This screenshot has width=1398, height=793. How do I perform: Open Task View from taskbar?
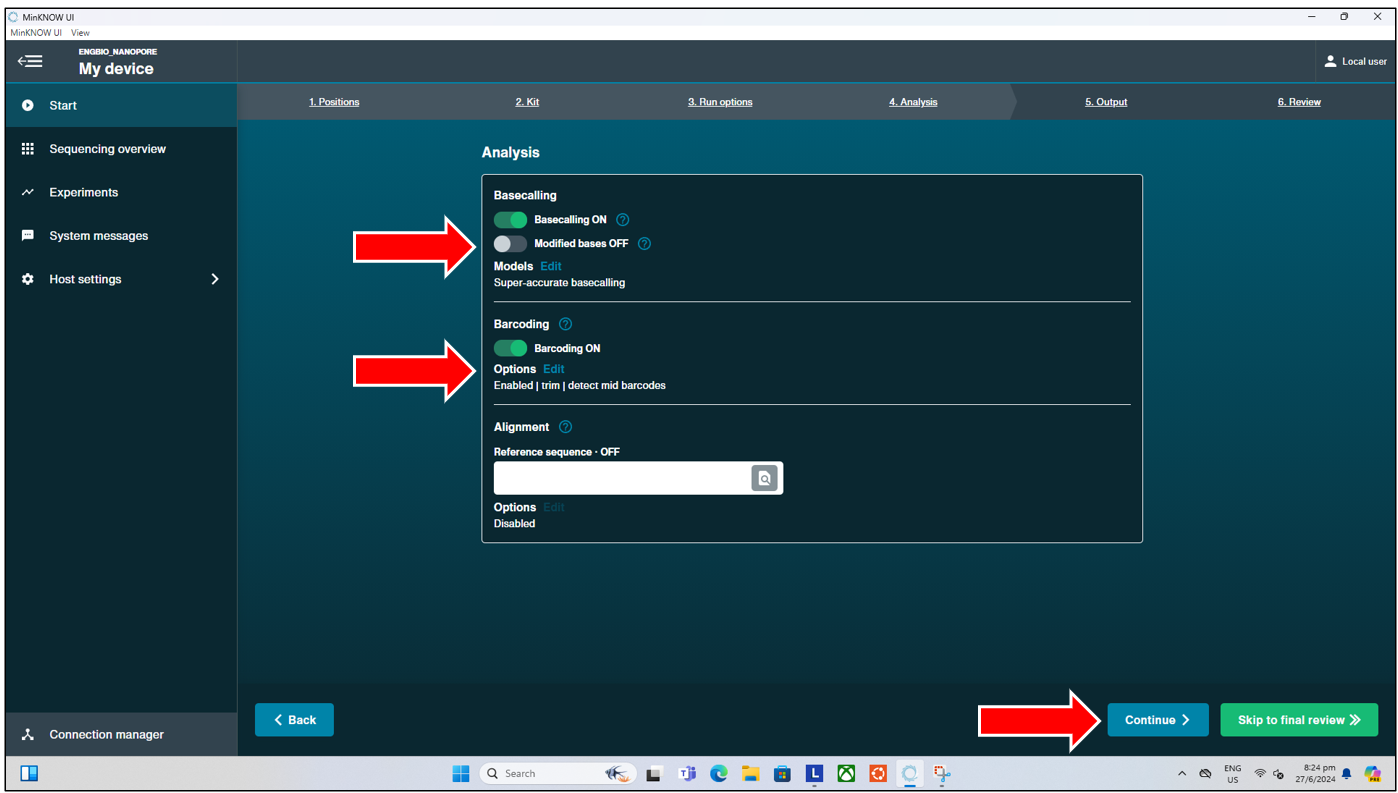click(654, 774)
